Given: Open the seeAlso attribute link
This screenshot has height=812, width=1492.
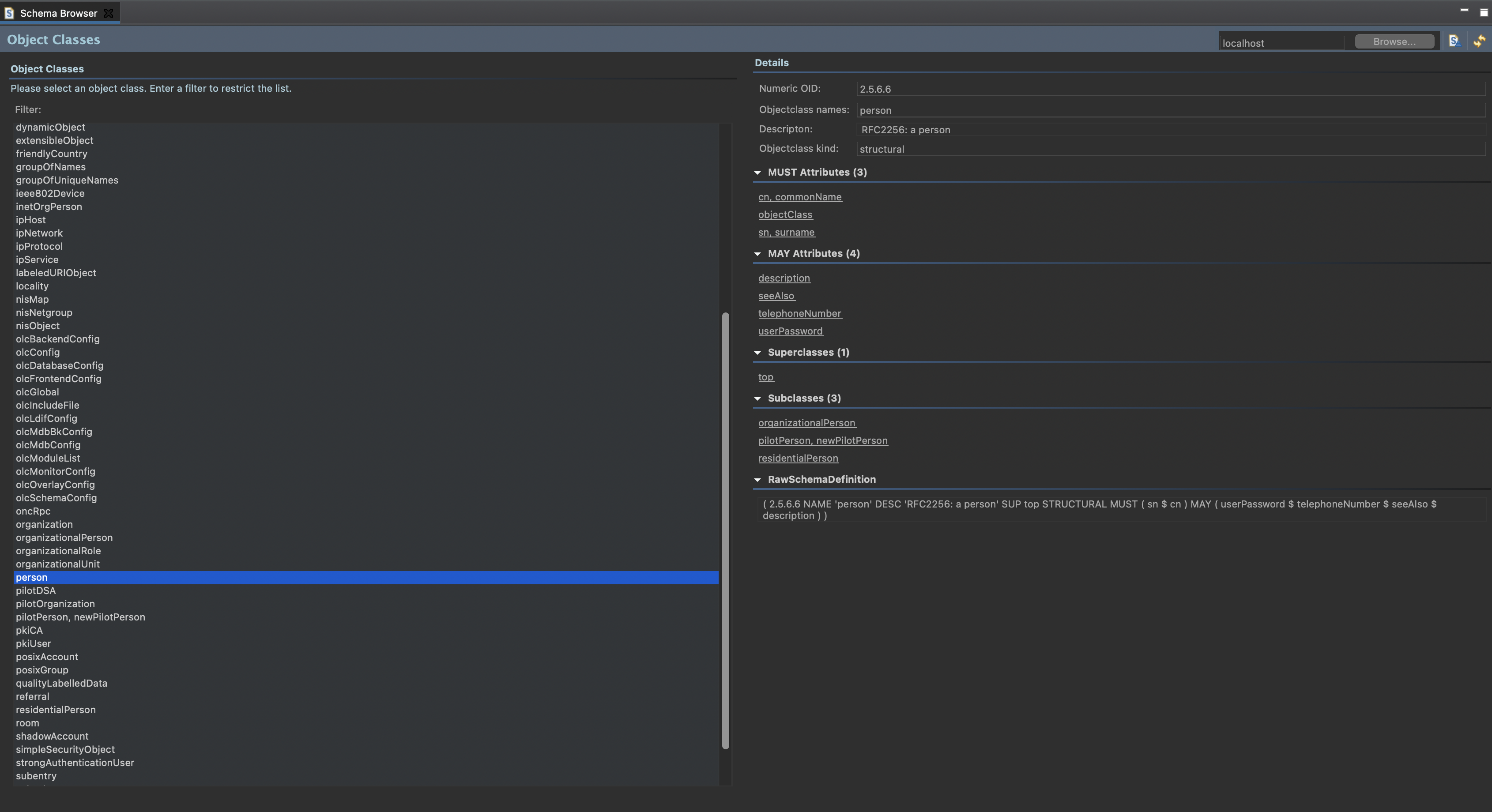Looking at the screenshot, I should click(776, 296).
